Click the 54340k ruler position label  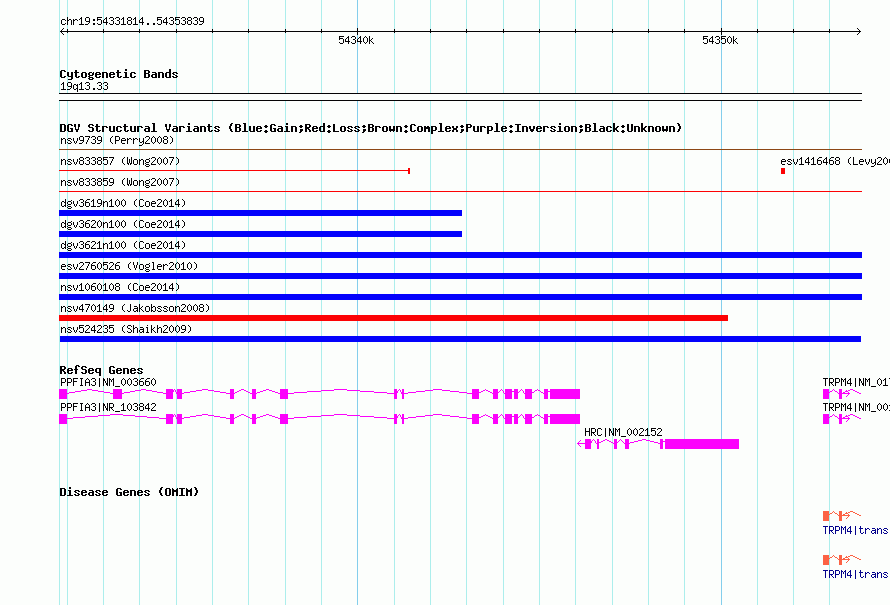(x=356, y=40)
